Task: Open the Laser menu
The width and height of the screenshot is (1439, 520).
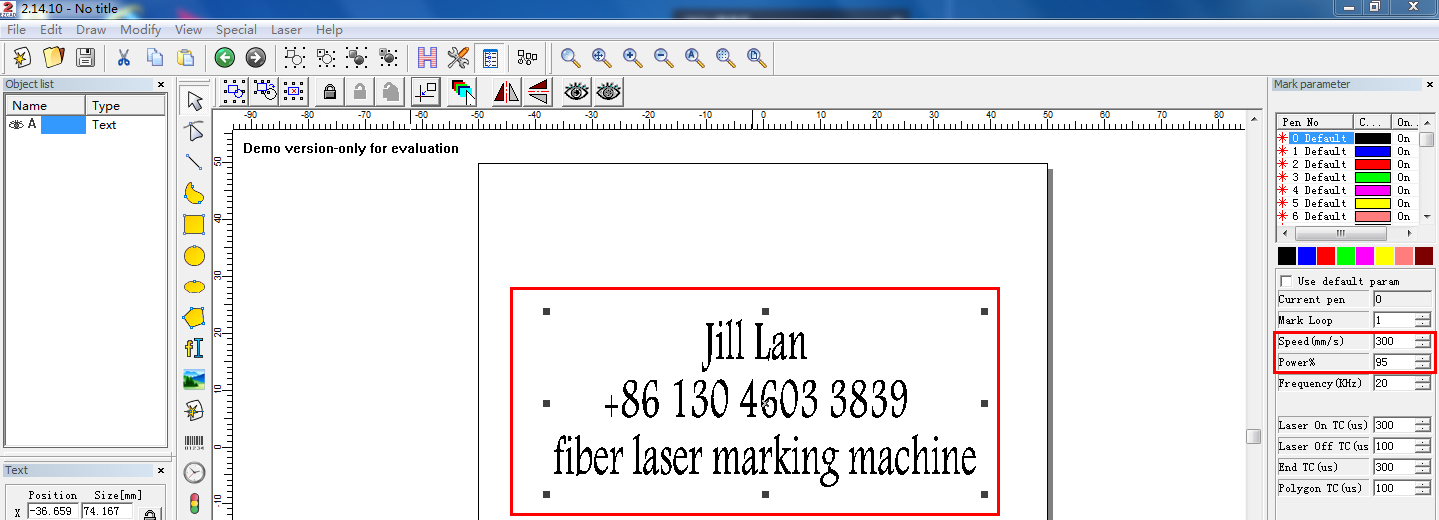Action: [286, 30]
